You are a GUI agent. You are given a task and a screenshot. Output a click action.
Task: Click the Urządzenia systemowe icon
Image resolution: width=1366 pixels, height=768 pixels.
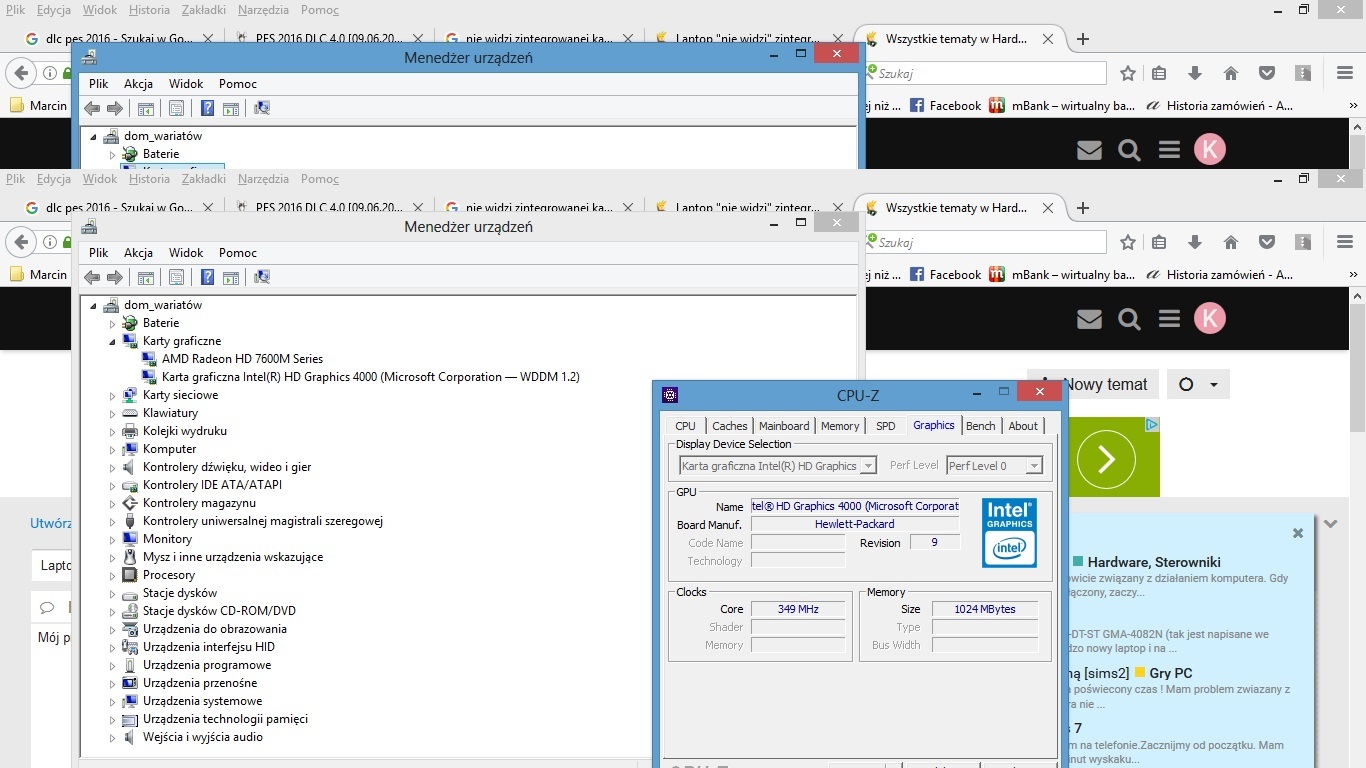pyautogui.click(x=130, y=701)
